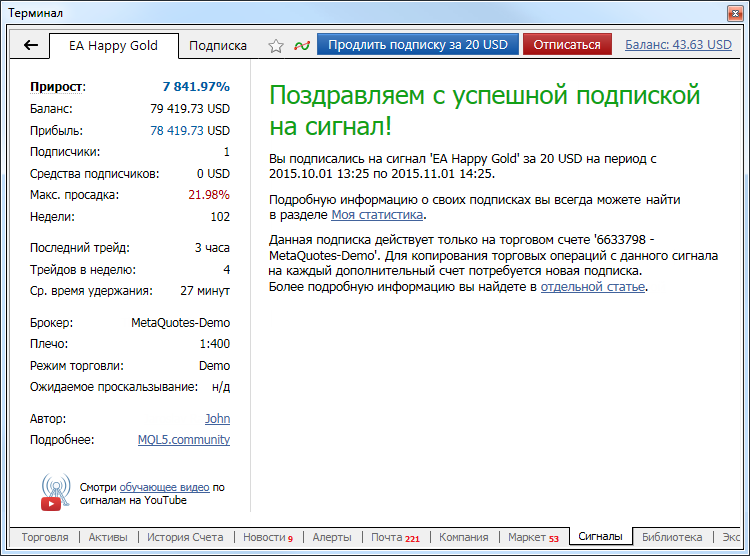Image resolution: width=750 pixels, height=556 pixels.
Task: Click the YouTube signals video icon
Action: [x=55, y=492]
